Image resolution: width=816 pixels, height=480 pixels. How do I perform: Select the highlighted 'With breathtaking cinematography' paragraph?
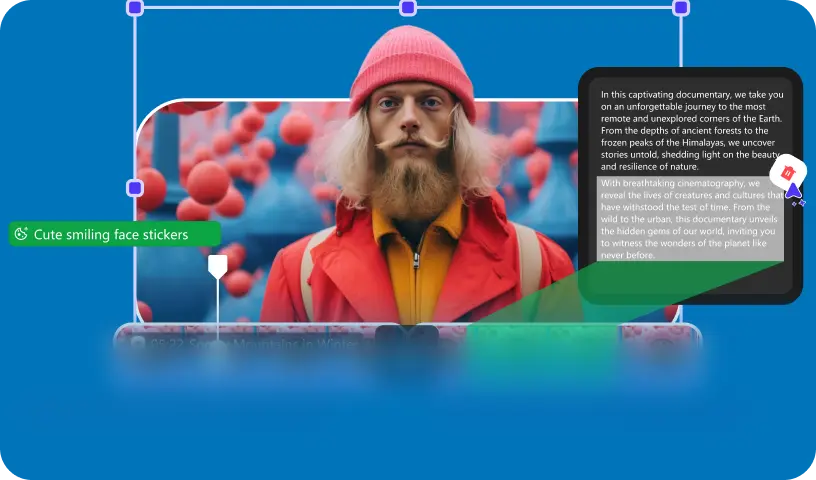coord(688,219)
